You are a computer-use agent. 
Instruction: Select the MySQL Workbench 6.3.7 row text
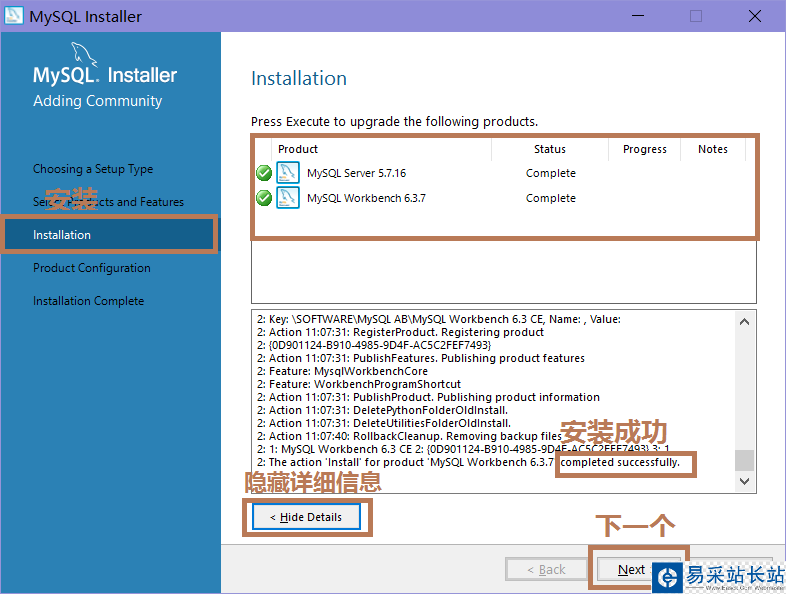[366, 198]
